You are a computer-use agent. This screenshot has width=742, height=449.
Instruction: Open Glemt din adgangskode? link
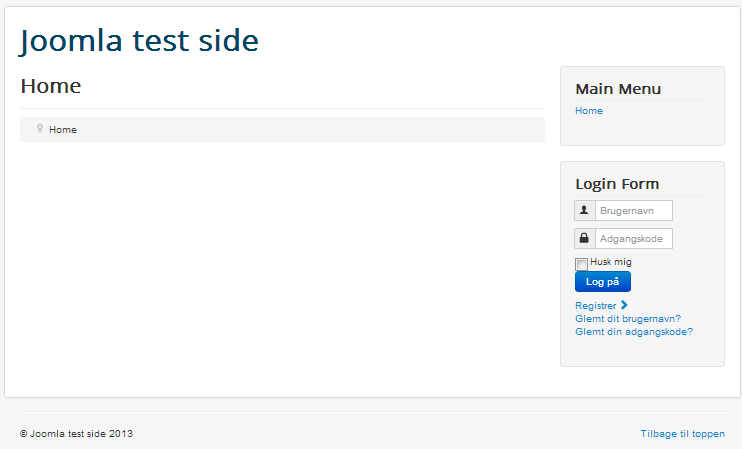[x=634, y=332]
